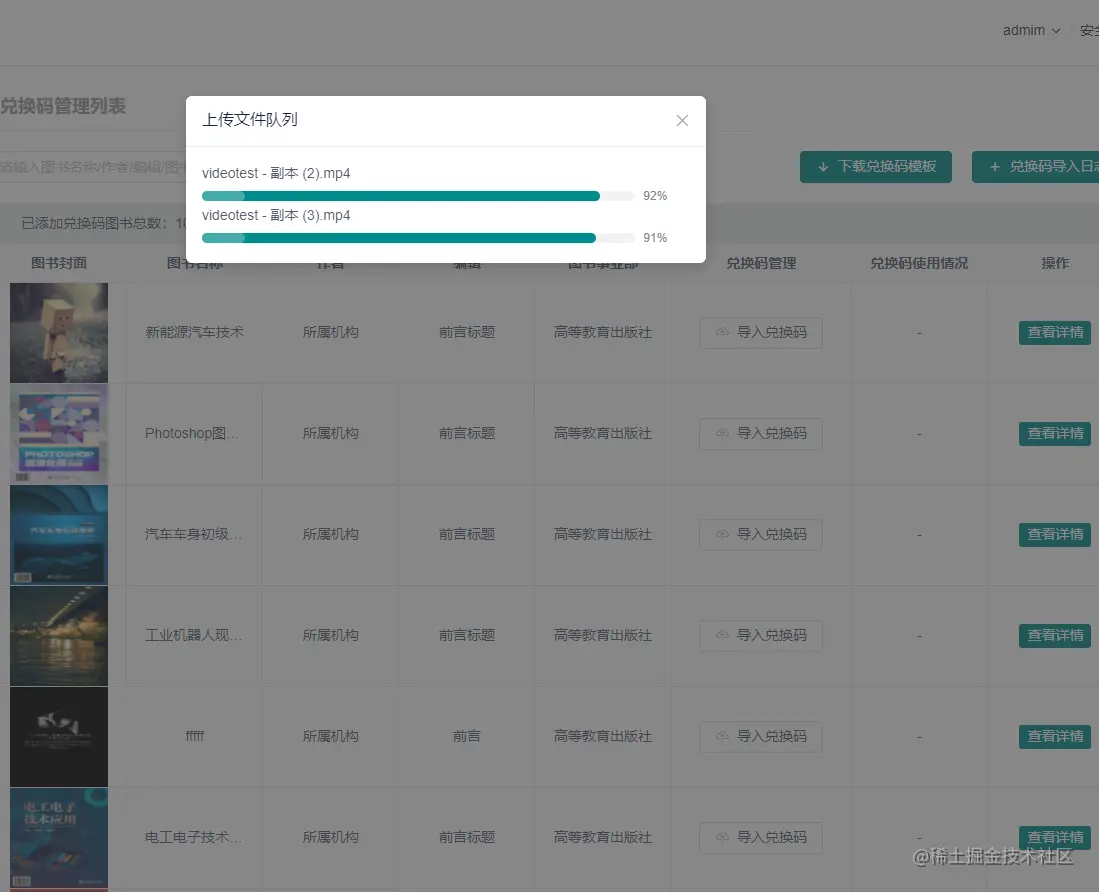This screenshot has width=1099, height=892.
Task: Click the 上传文件队列 dialog title
Action: click(x=250, y=120)
